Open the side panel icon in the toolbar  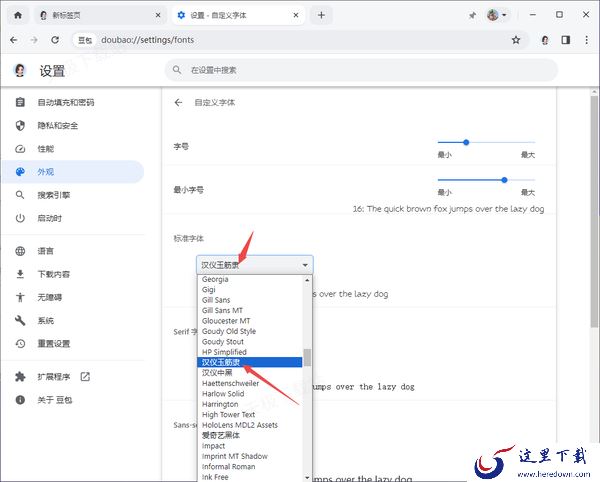click(565, 40)
